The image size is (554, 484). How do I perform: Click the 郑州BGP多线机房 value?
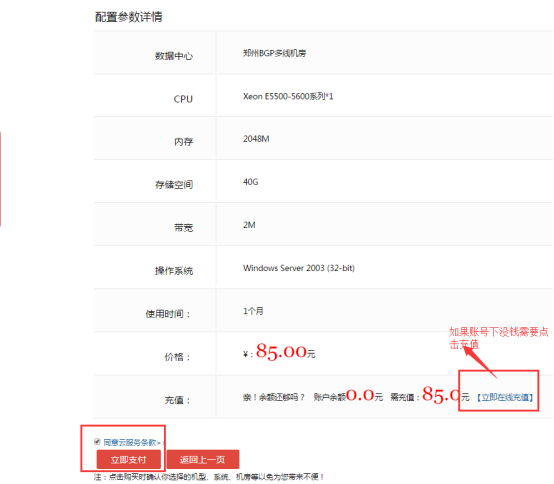coord(275,53)
